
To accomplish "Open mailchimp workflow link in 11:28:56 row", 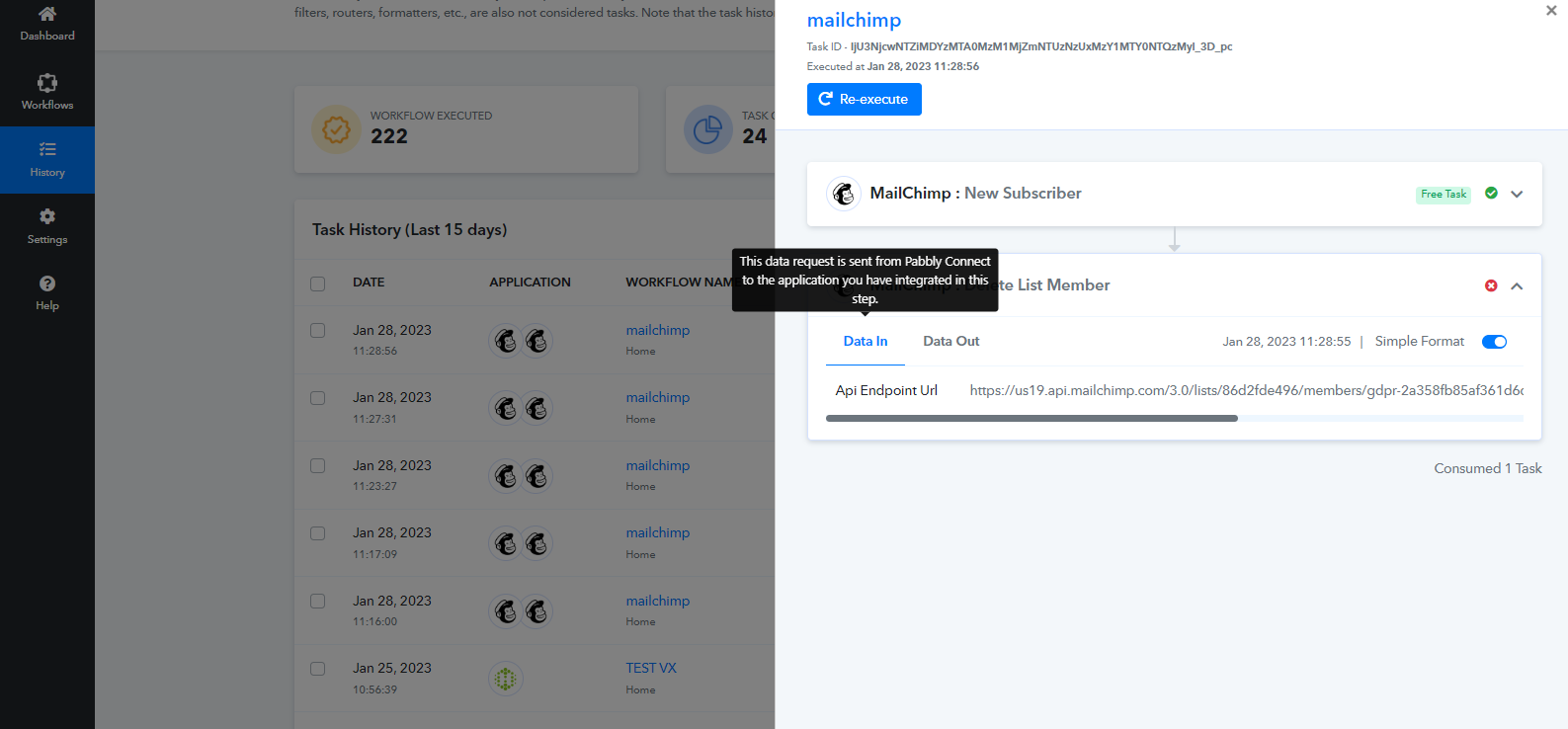I will [658, 330].
